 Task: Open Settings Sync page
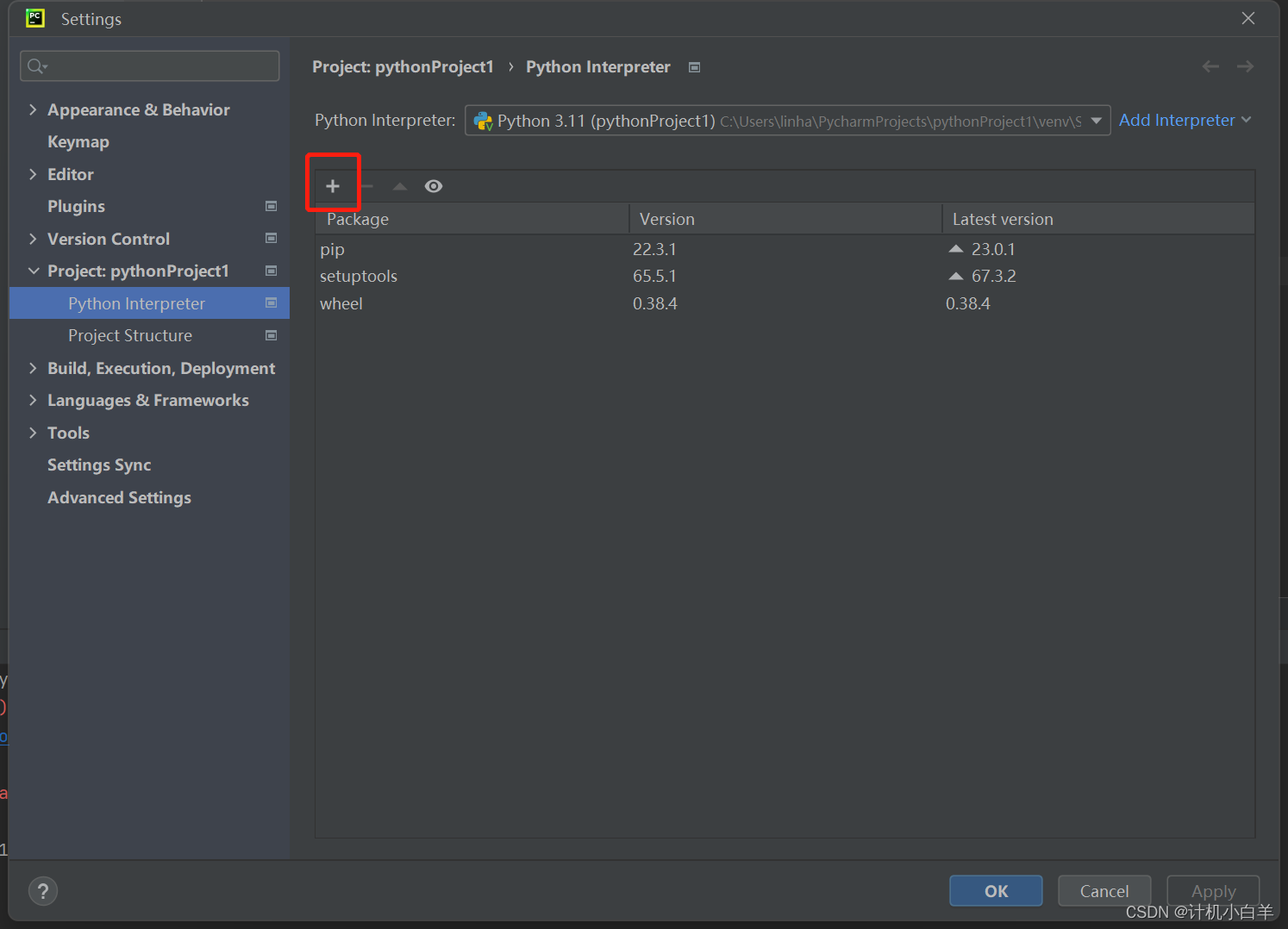[x=99, y=465]
